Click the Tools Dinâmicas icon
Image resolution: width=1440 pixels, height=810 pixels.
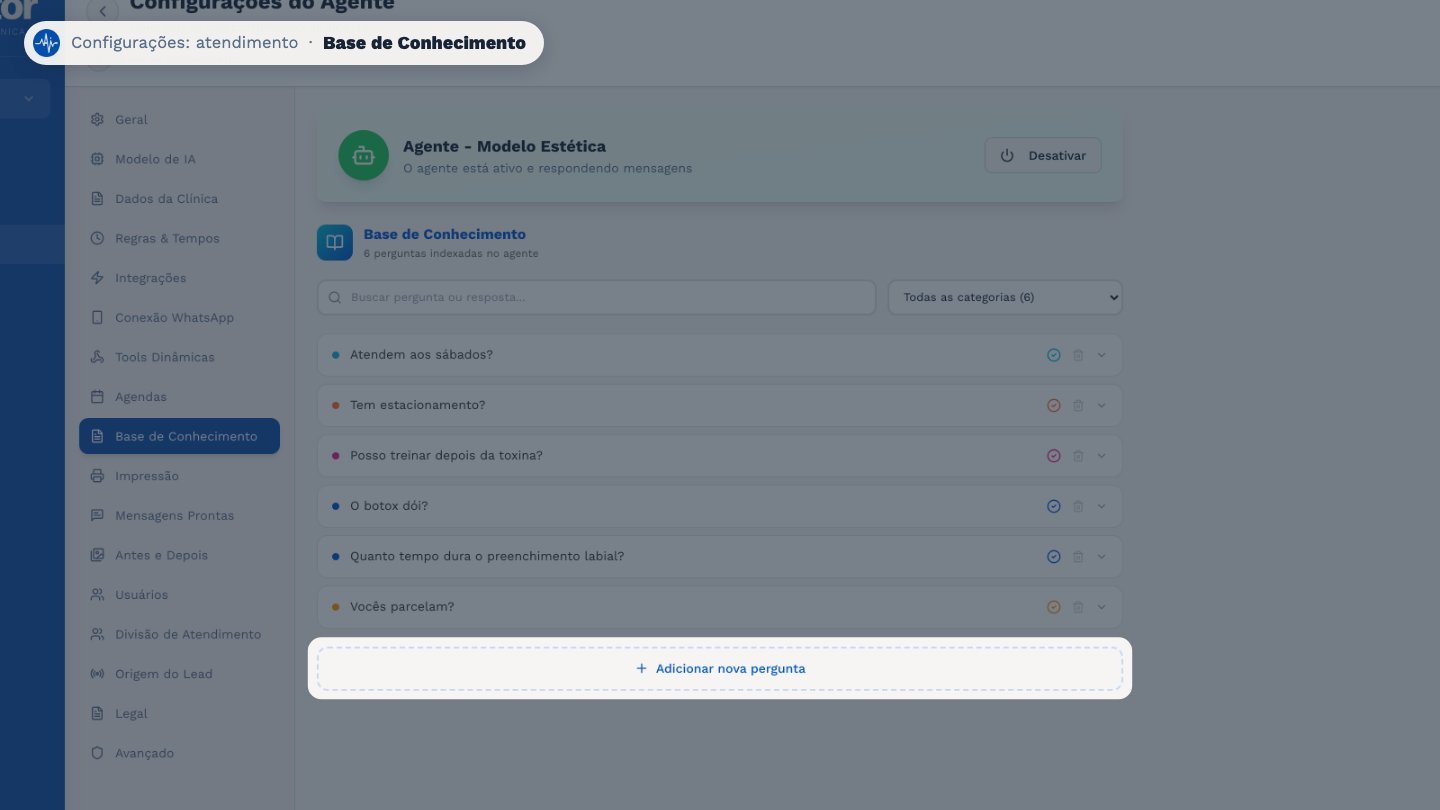coord(97,357)
